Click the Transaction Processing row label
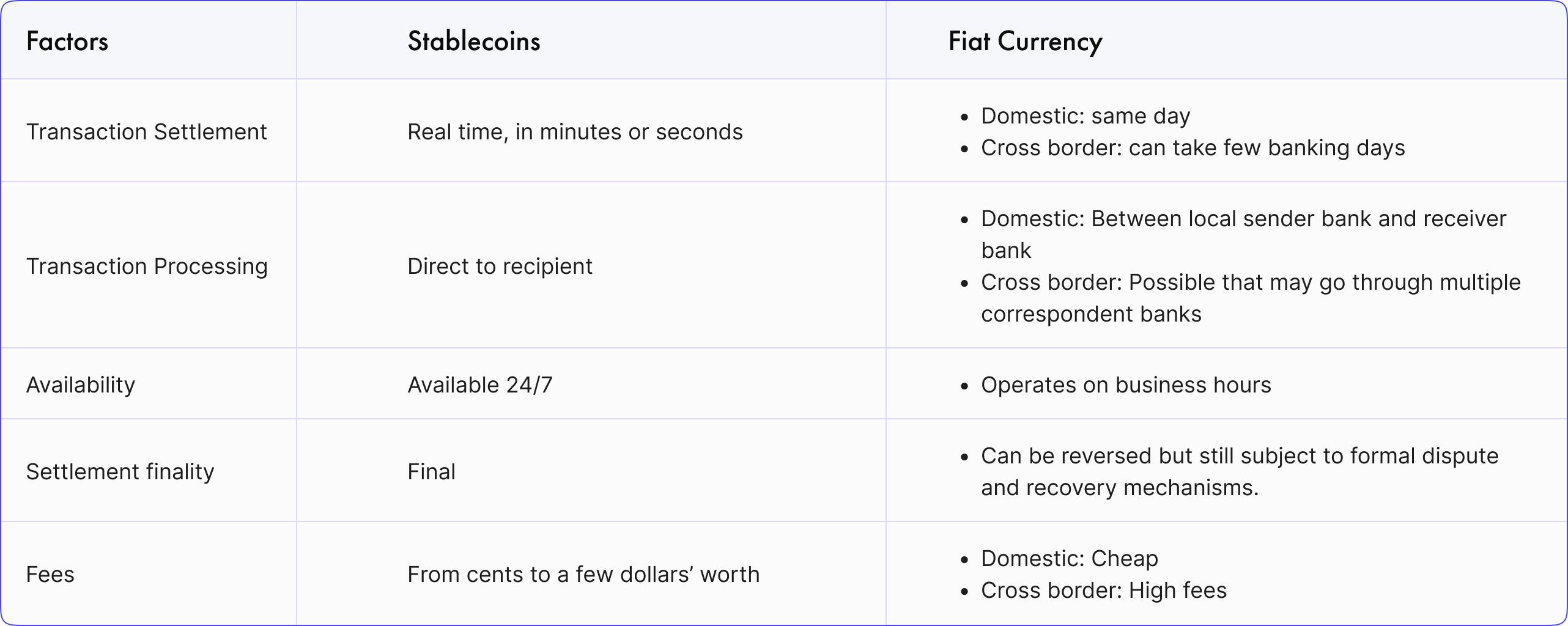 coord(147,267)
